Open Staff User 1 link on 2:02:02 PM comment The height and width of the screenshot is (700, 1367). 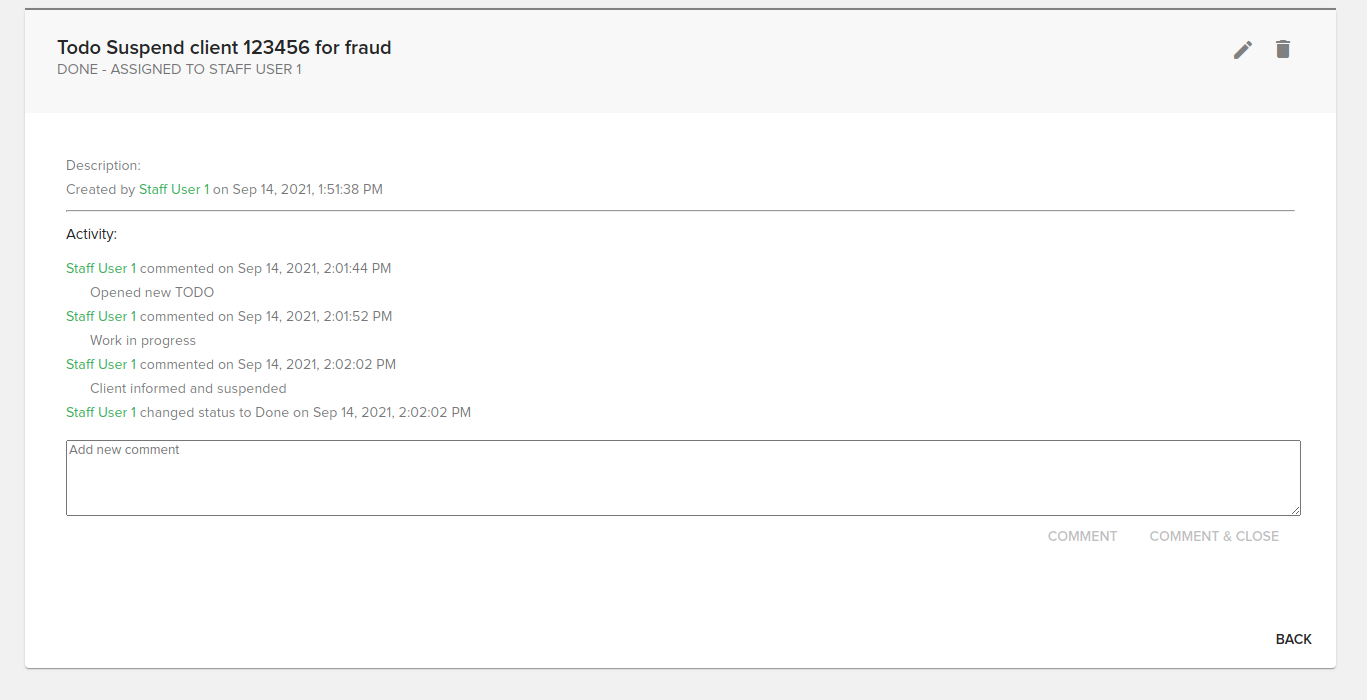point(101,364)
